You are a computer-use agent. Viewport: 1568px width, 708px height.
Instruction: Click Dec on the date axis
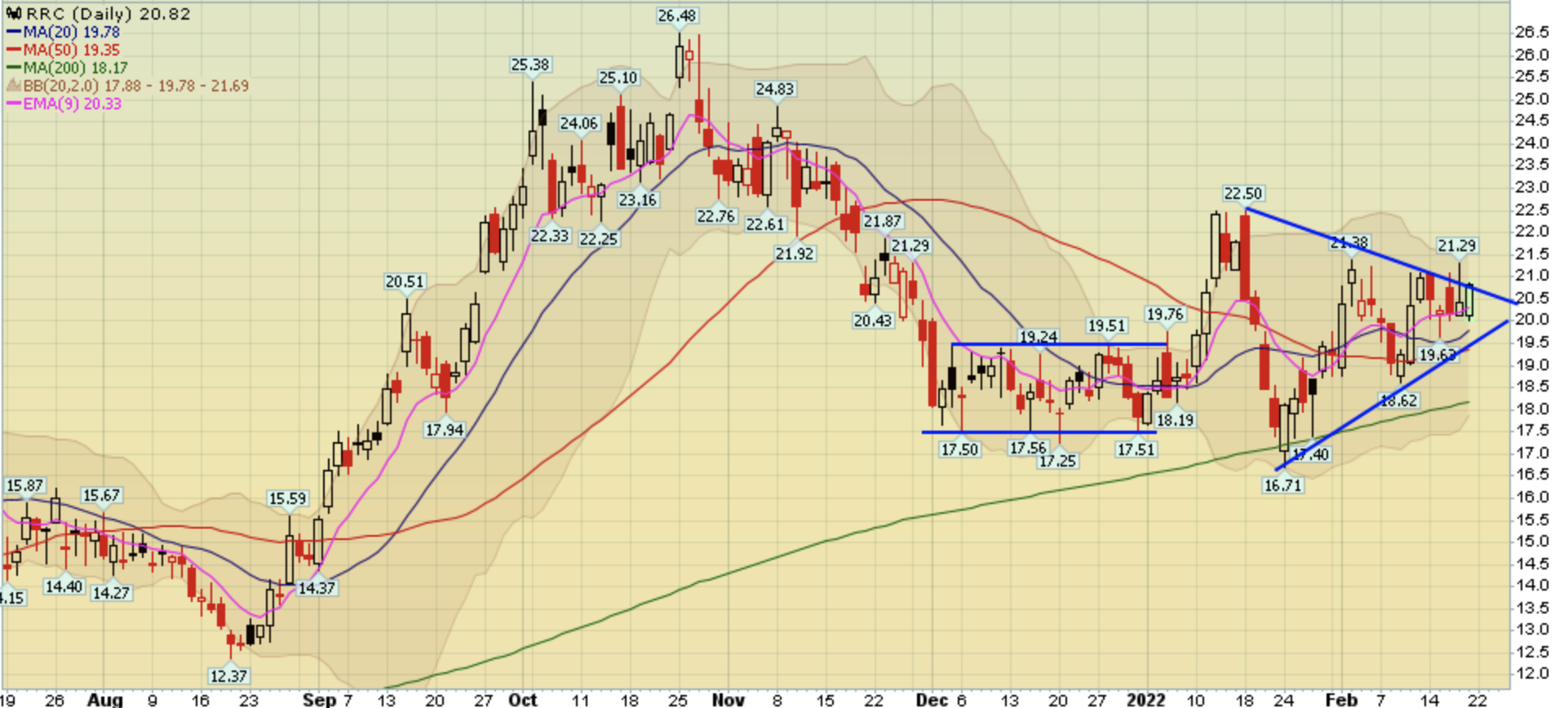931,700
